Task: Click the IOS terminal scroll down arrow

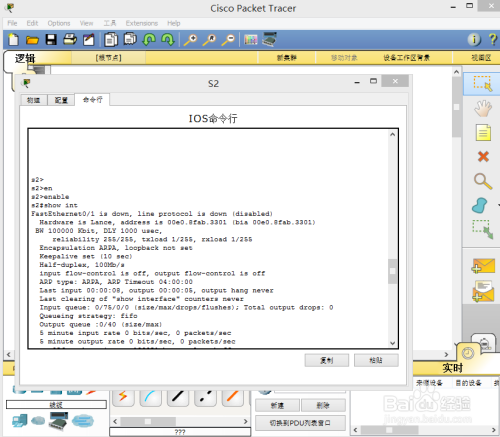Action: click(392, 343)
